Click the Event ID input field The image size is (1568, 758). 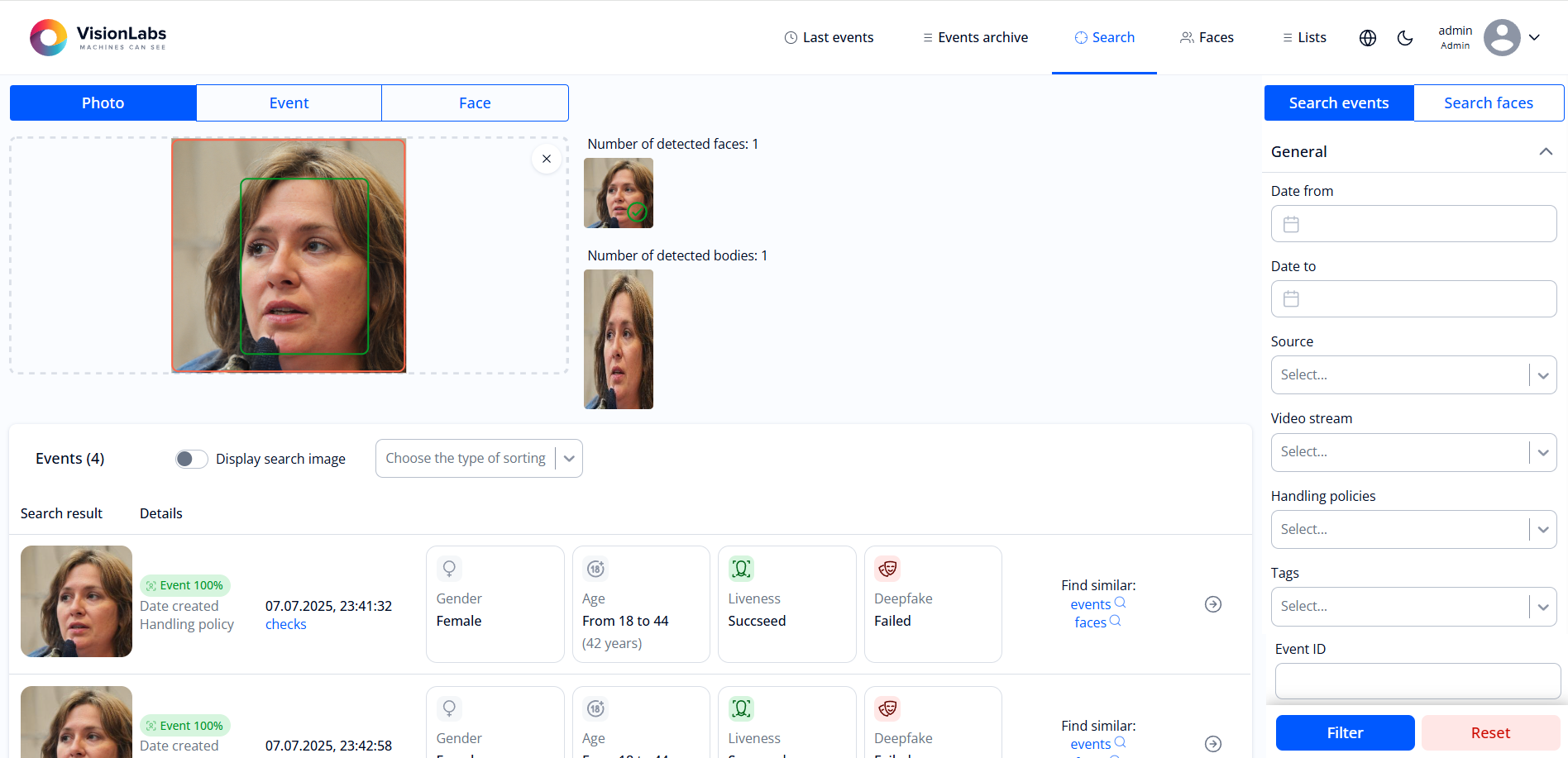1416,680
